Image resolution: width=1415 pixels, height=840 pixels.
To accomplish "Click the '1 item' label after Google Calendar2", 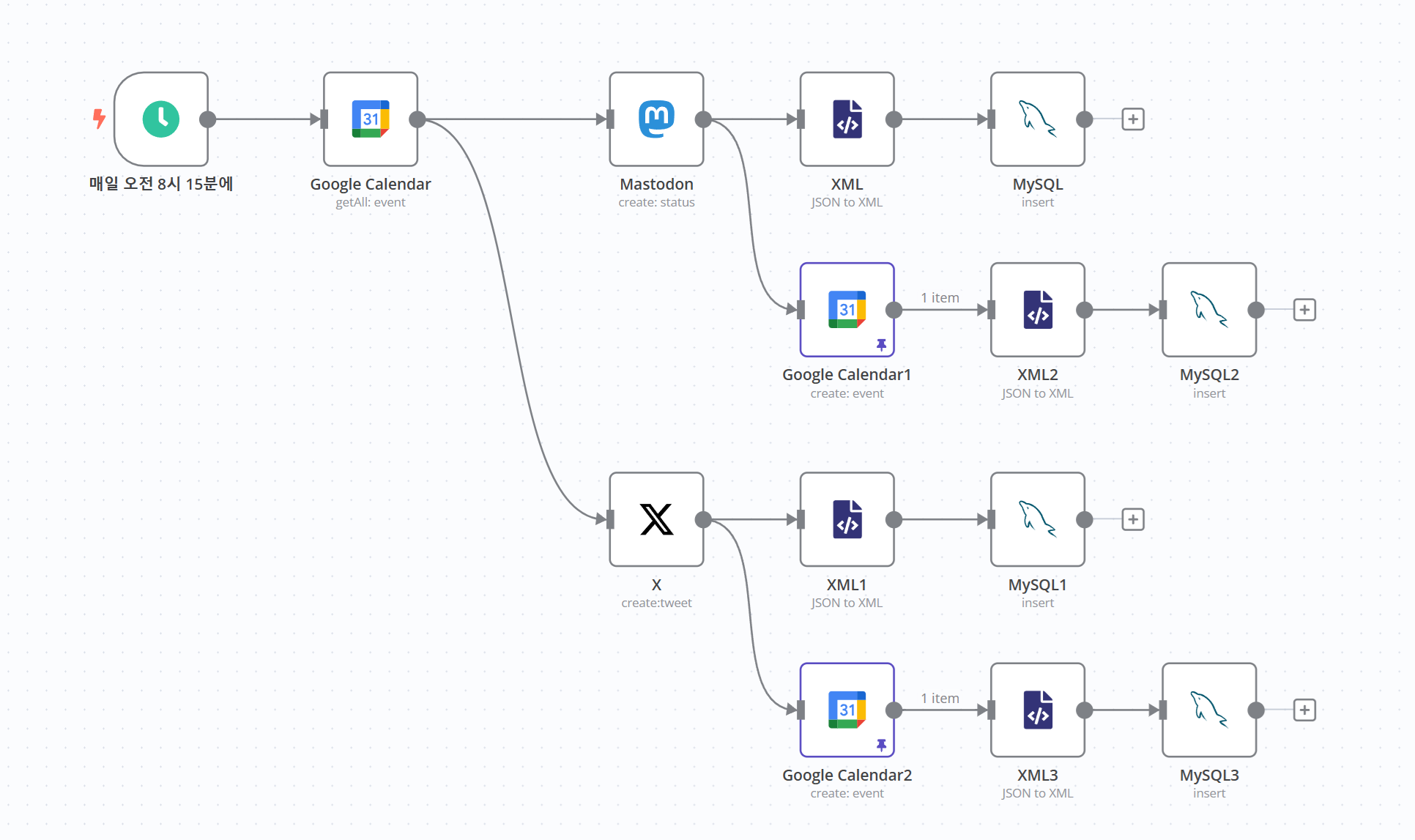I will coord(940,698).
